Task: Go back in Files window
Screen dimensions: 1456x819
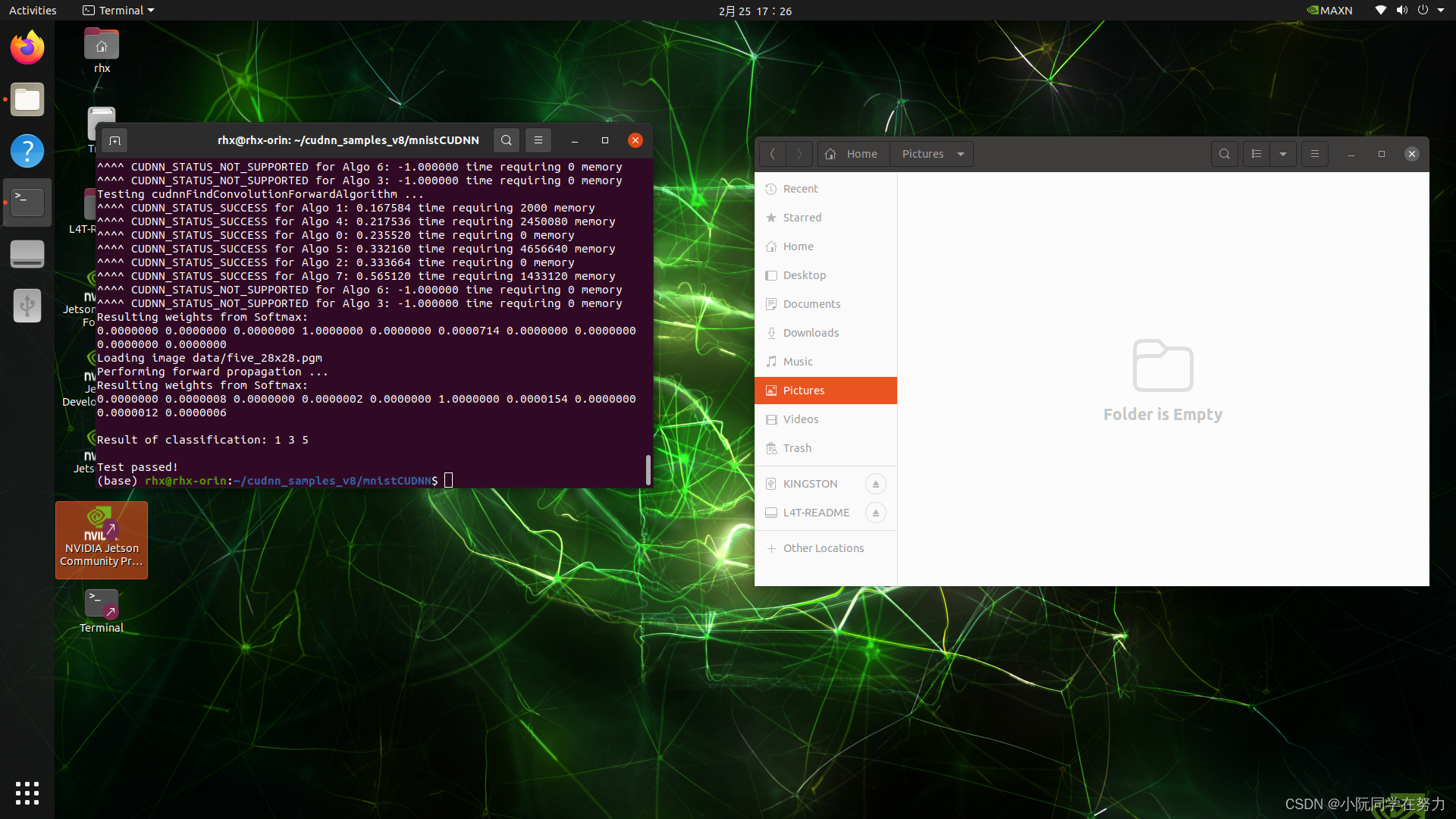Action: coord(772,154)
